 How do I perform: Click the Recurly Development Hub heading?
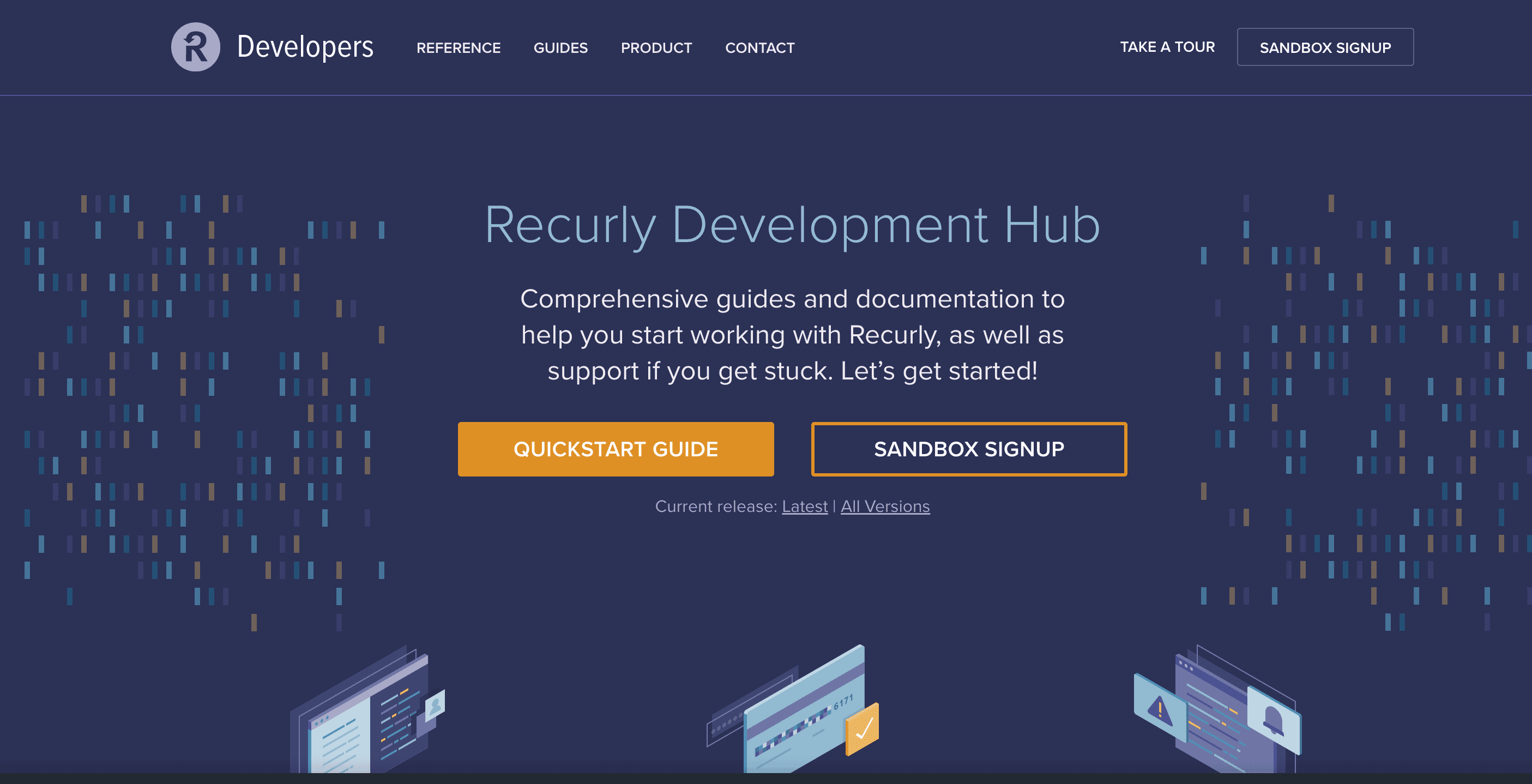792,226
